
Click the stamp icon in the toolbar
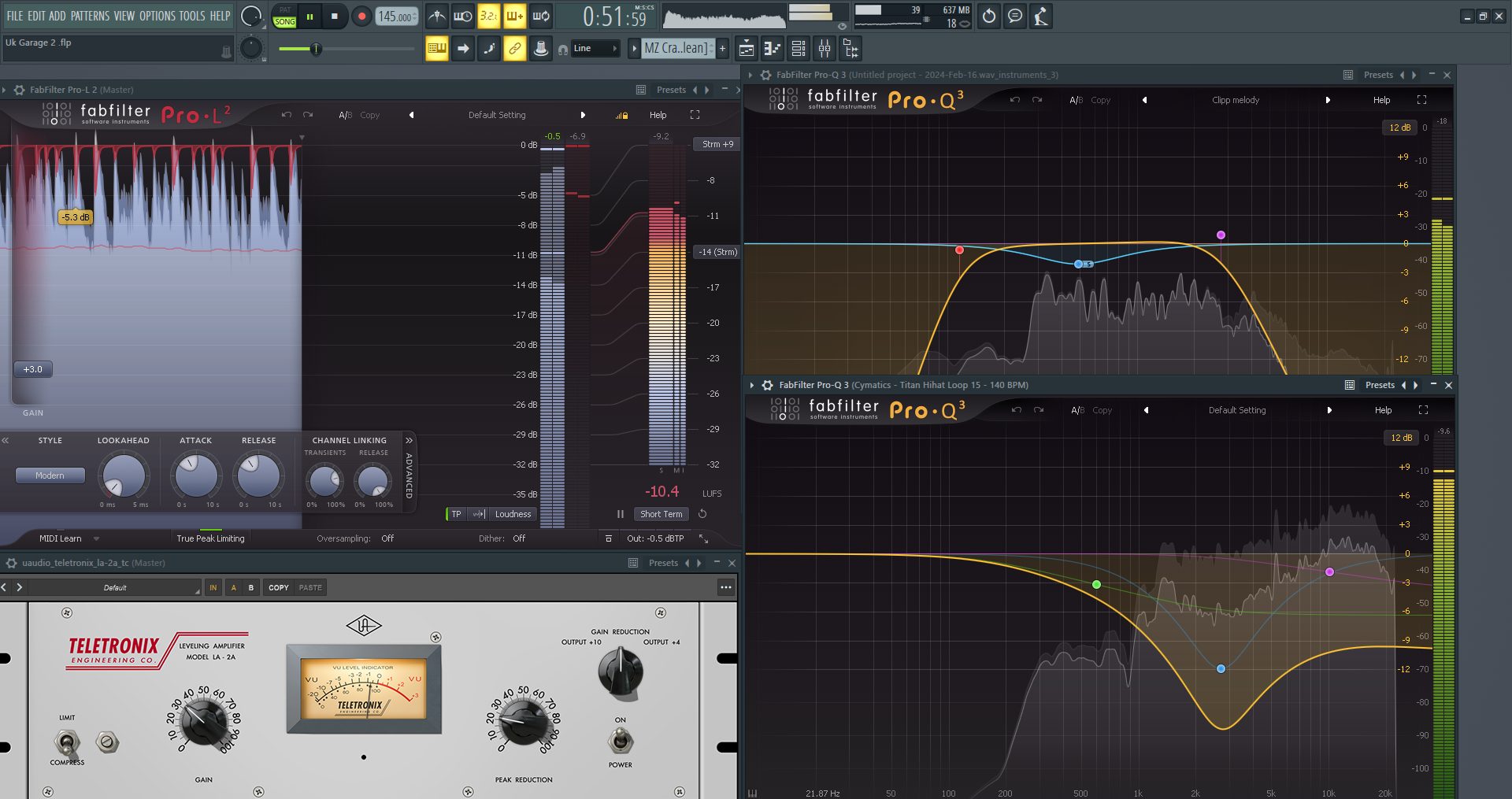[x=541, y=49]
